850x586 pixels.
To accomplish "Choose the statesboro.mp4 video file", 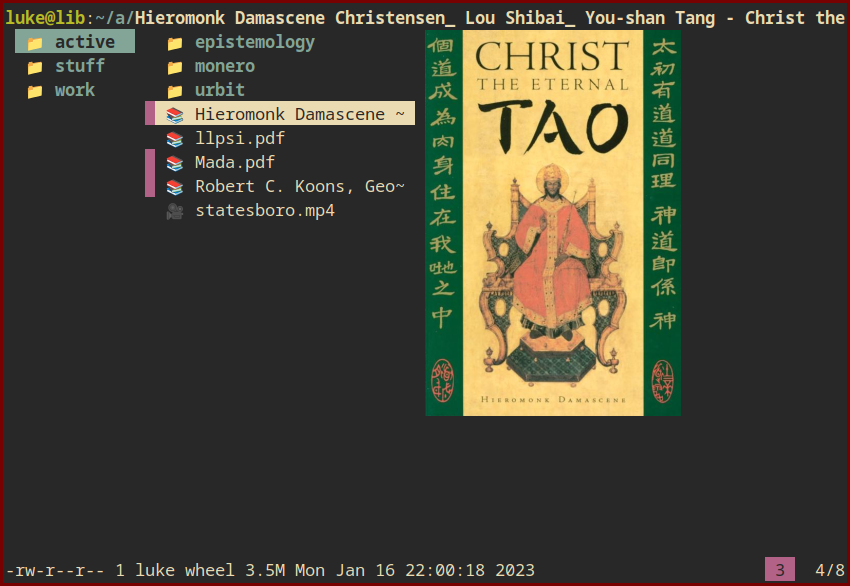I will [264, 210].
